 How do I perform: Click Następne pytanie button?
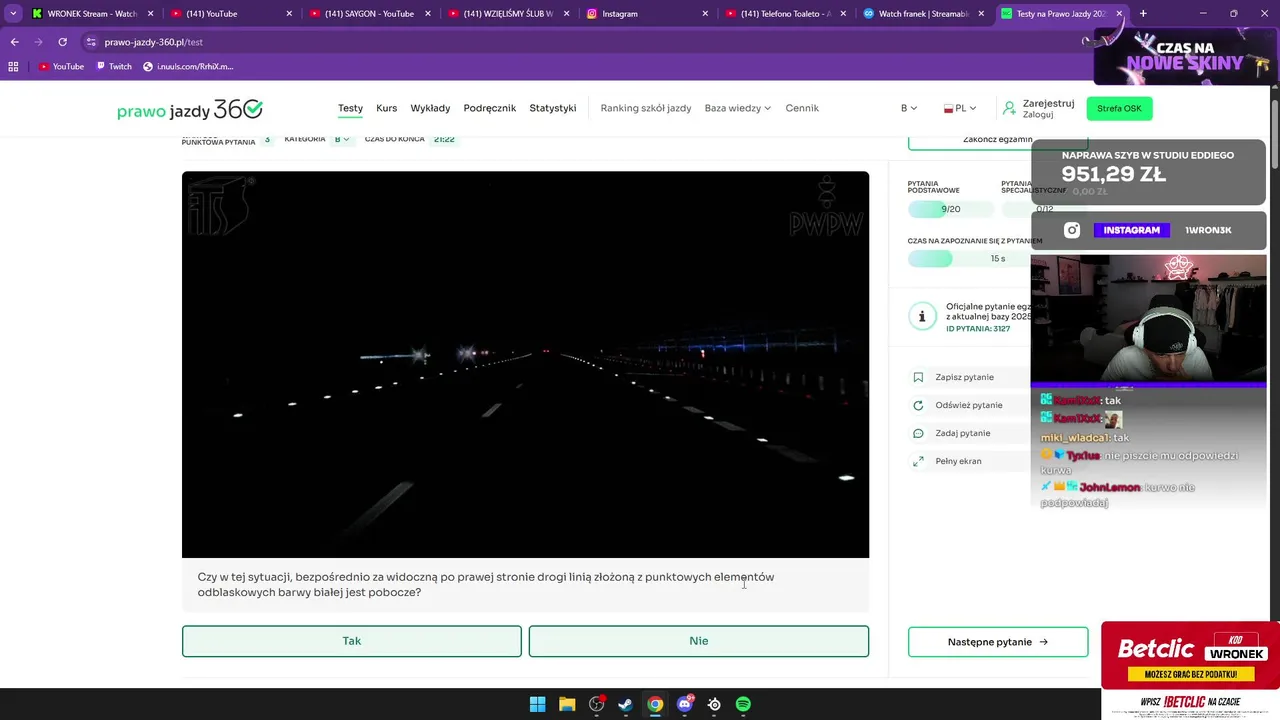[998, 642]
